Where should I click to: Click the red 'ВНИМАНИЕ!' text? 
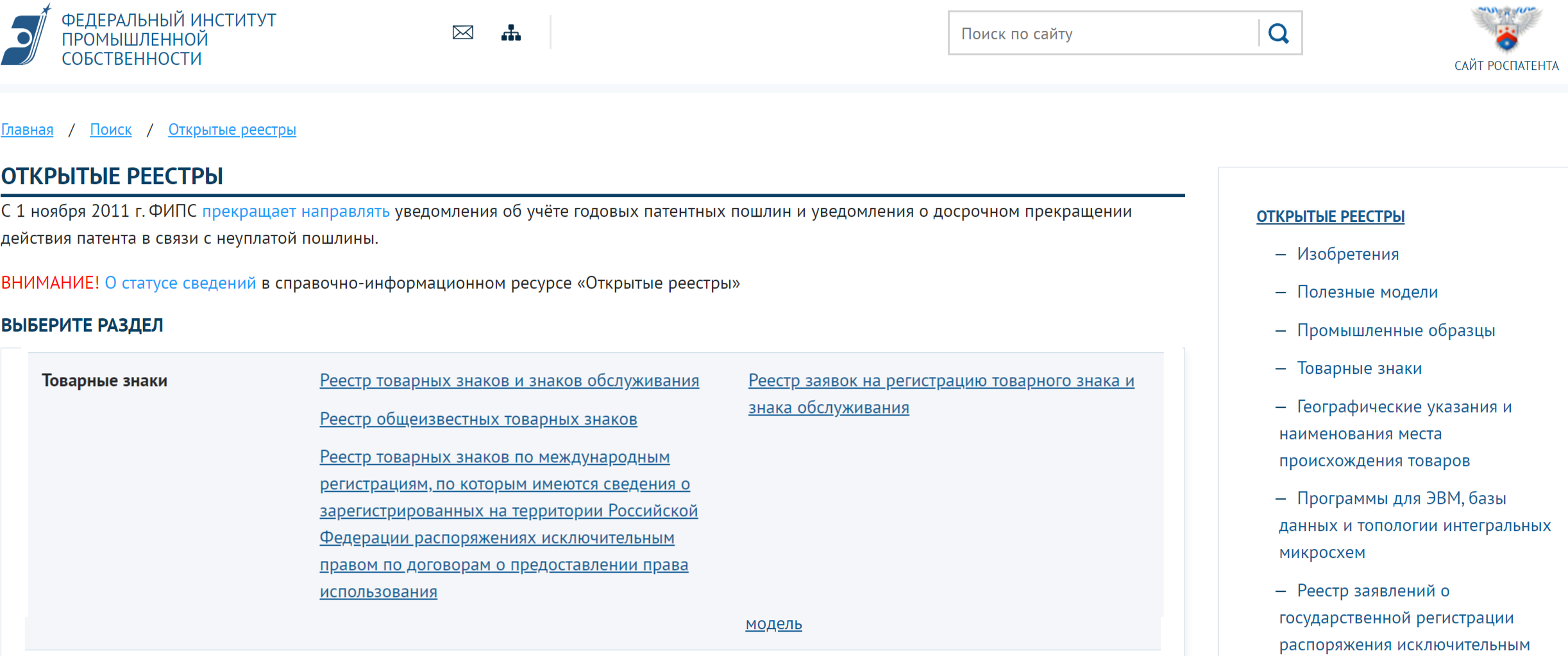click(x=50, y=283)
